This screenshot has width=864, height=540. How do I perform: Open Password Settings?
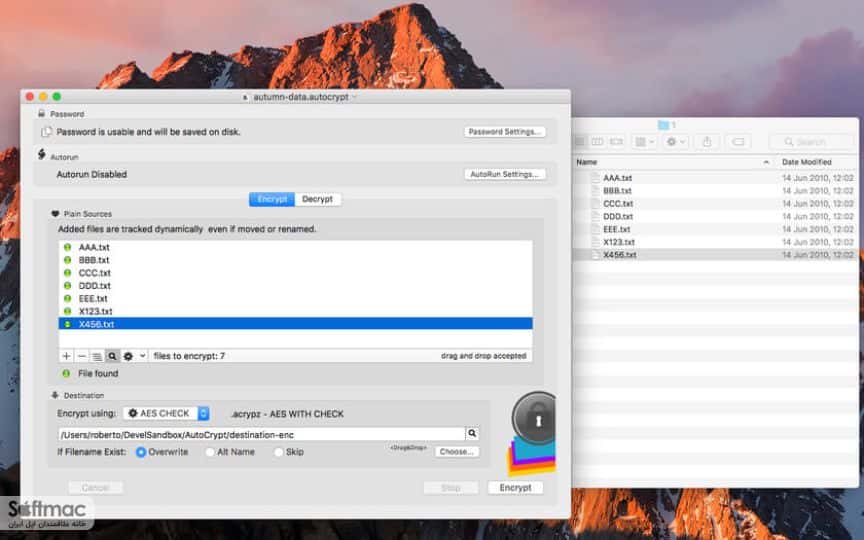[x=505, y=132]
